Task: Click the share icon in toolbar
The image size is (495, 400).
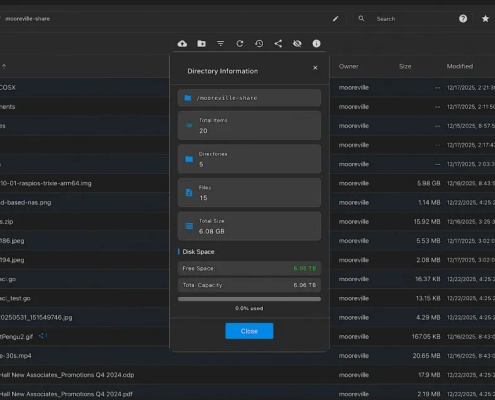Action: click(278, 44)
